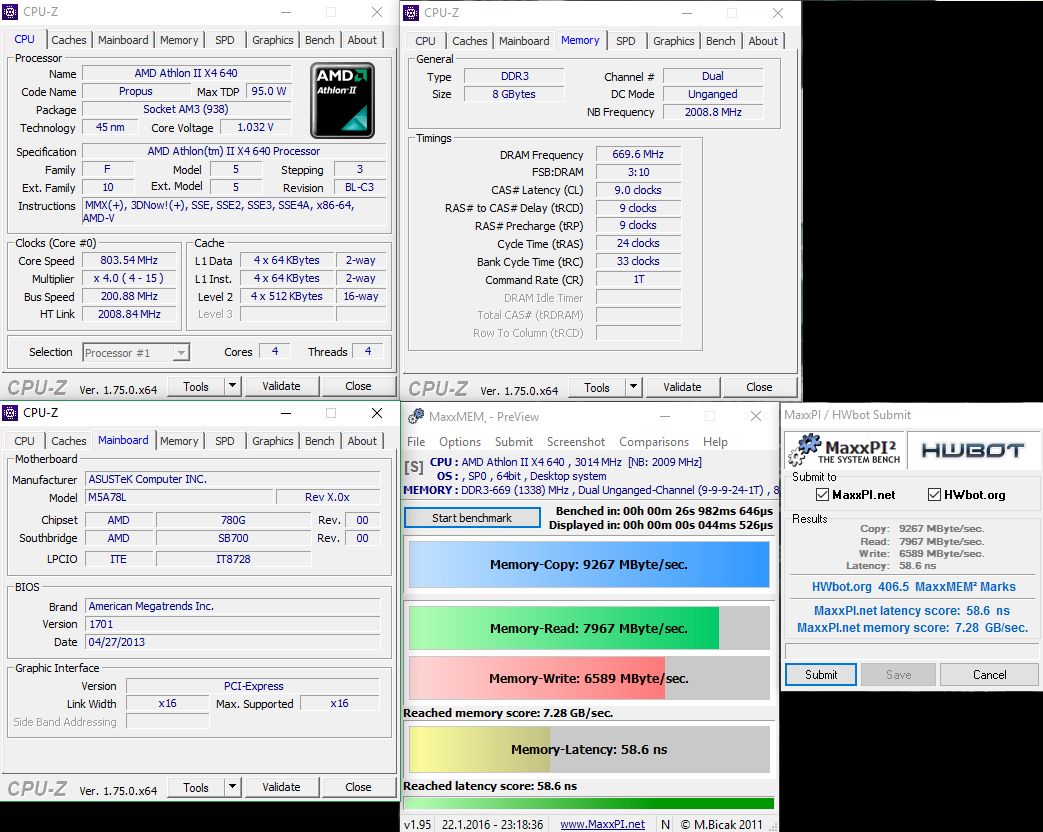Open the Help menu in MaxxMEM
1043x832 pixels.
715,442
